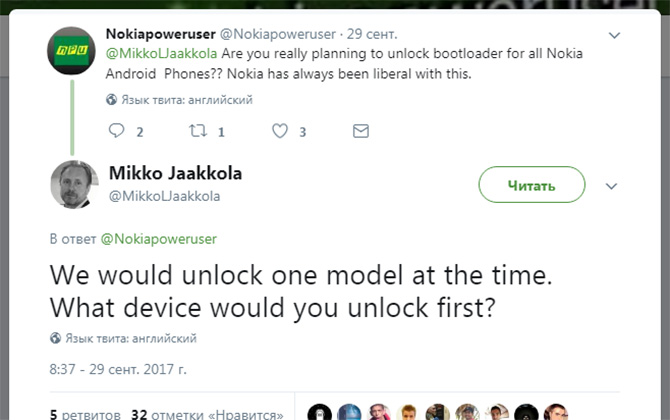Image resolution: width=670 pixels, height=420 pixels.
Task: Click globe icon beside first tweet's language
Action: 111,100
